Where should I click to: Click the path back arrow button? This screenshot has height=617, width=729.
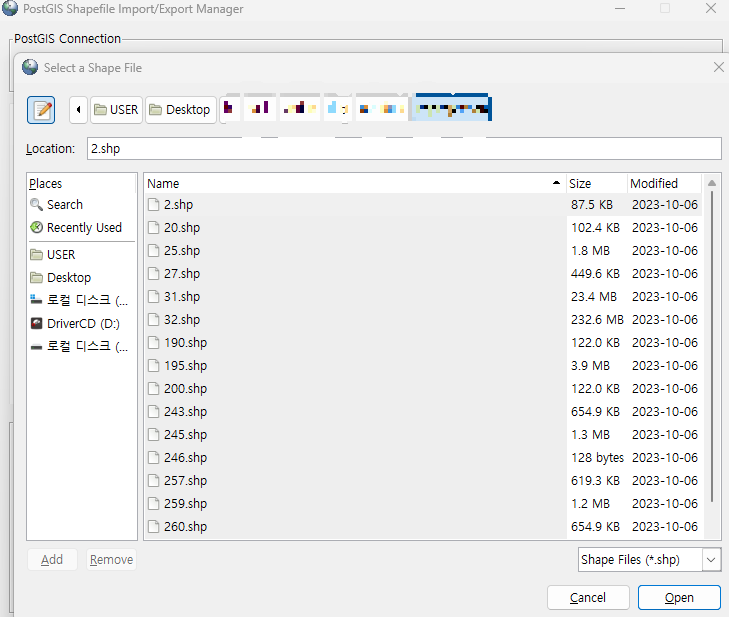(79, 110)
